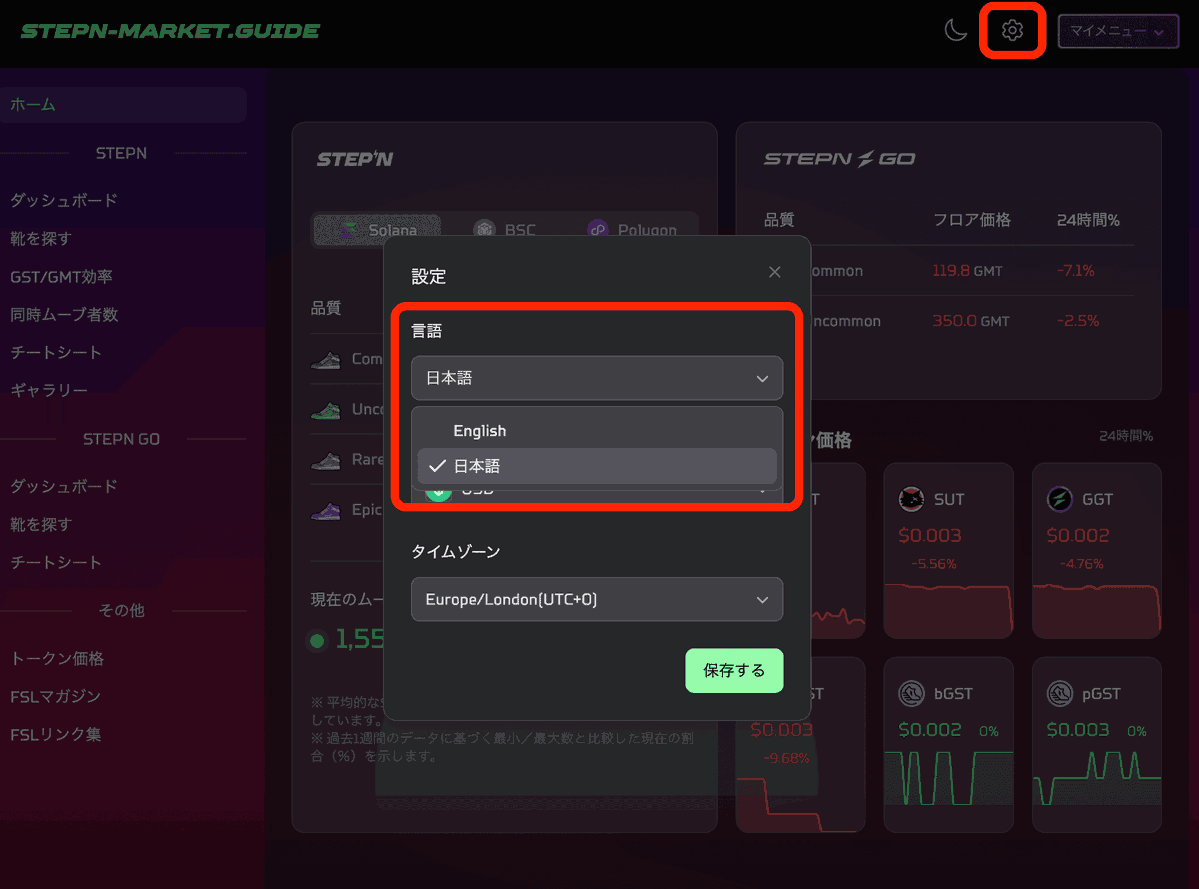Click the -7.1% change value
Viewport: 1199px width, 889px height.
1075,271
